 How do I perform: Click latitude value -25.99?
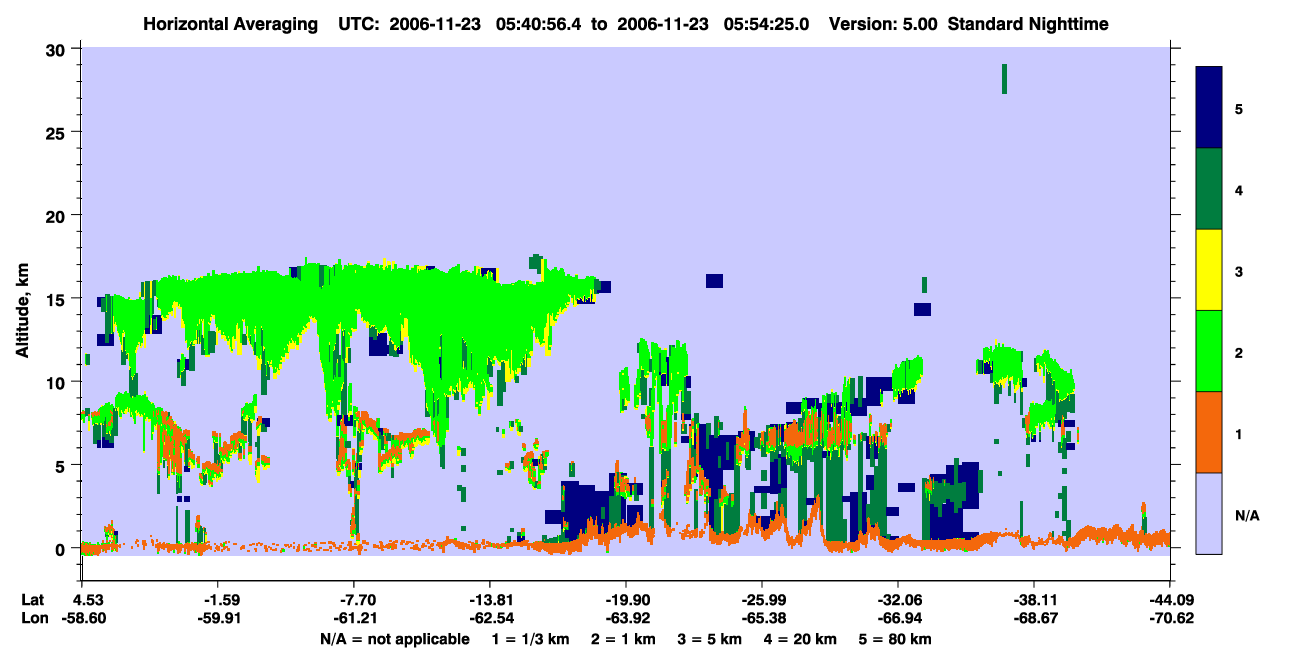pos(762,600)
